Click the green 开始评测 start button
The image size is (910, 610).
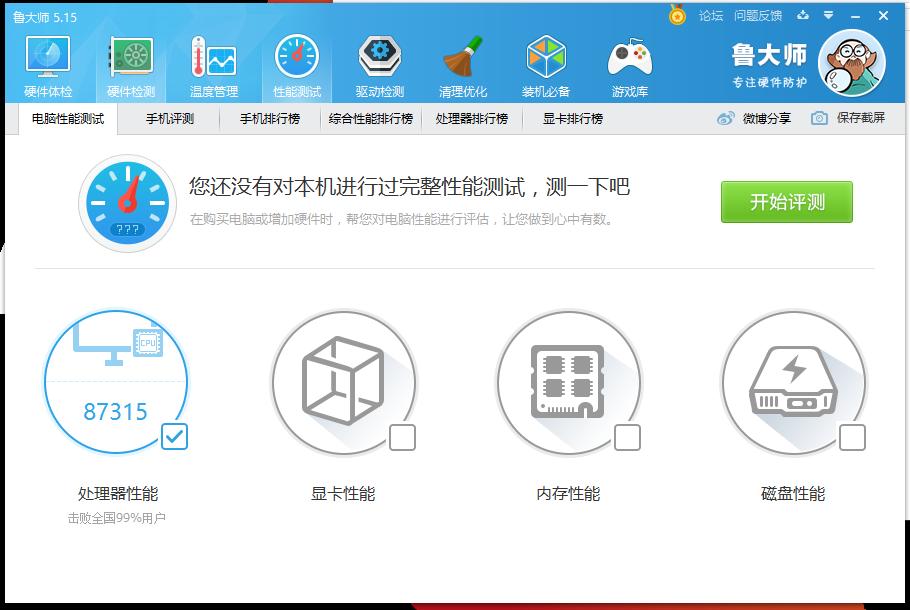(786, 201)
